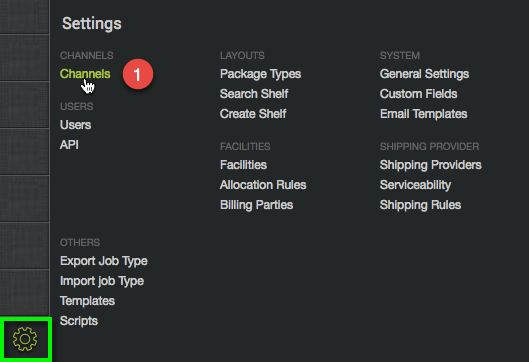The width and height of the screenshot is (529, 362).
Task: Open General Settings under System
Action: (424, 74)
